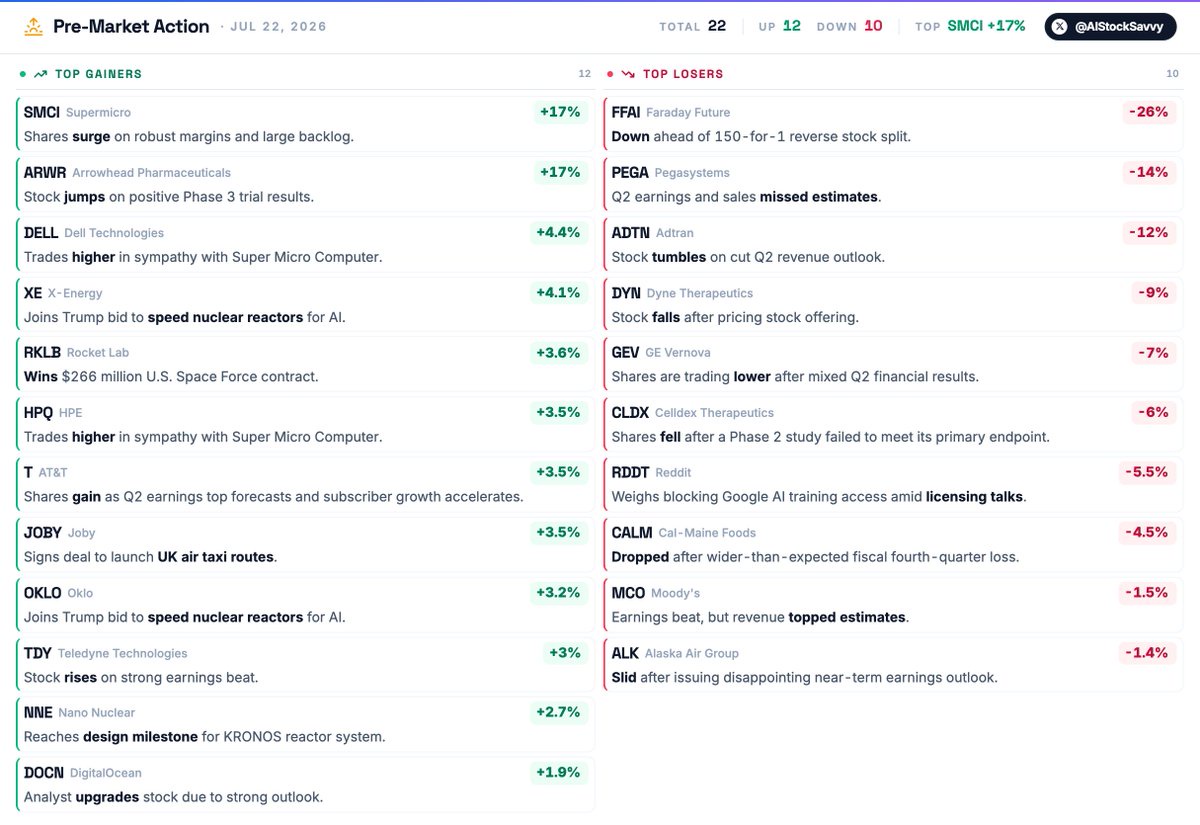This screenshot has width=1200, height=825.
Task: Open the @AIStockSavvy profile button
Action: [x=1110, y=27]
